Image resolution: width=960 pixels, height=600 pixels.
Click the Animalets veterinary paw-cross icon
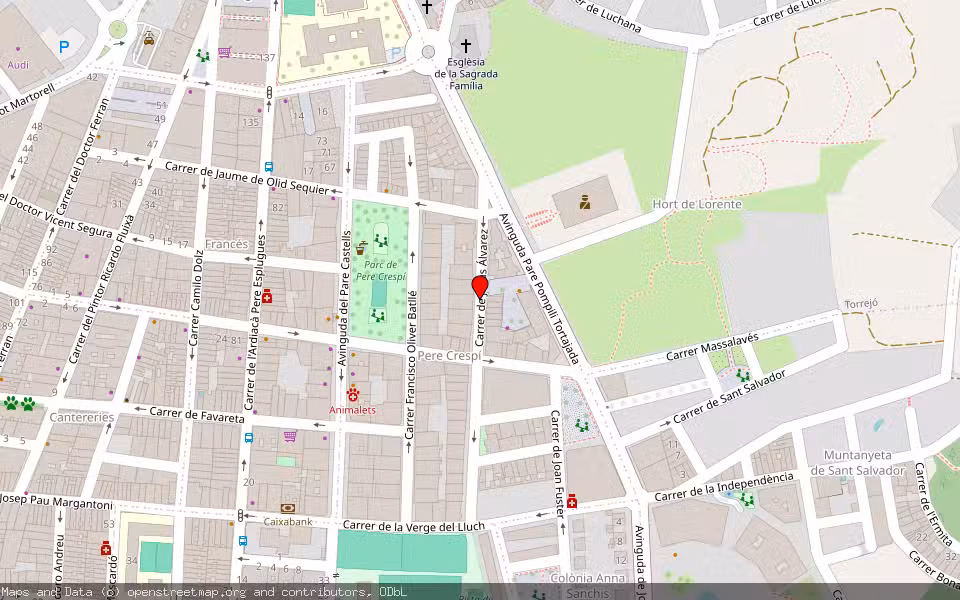(353, 396)
